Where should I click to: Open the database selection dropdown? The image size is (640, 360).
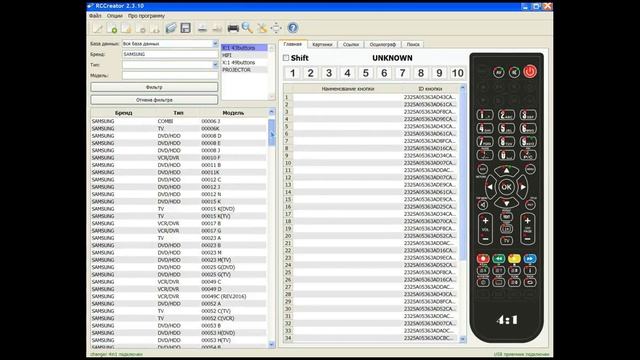(215, 43)
